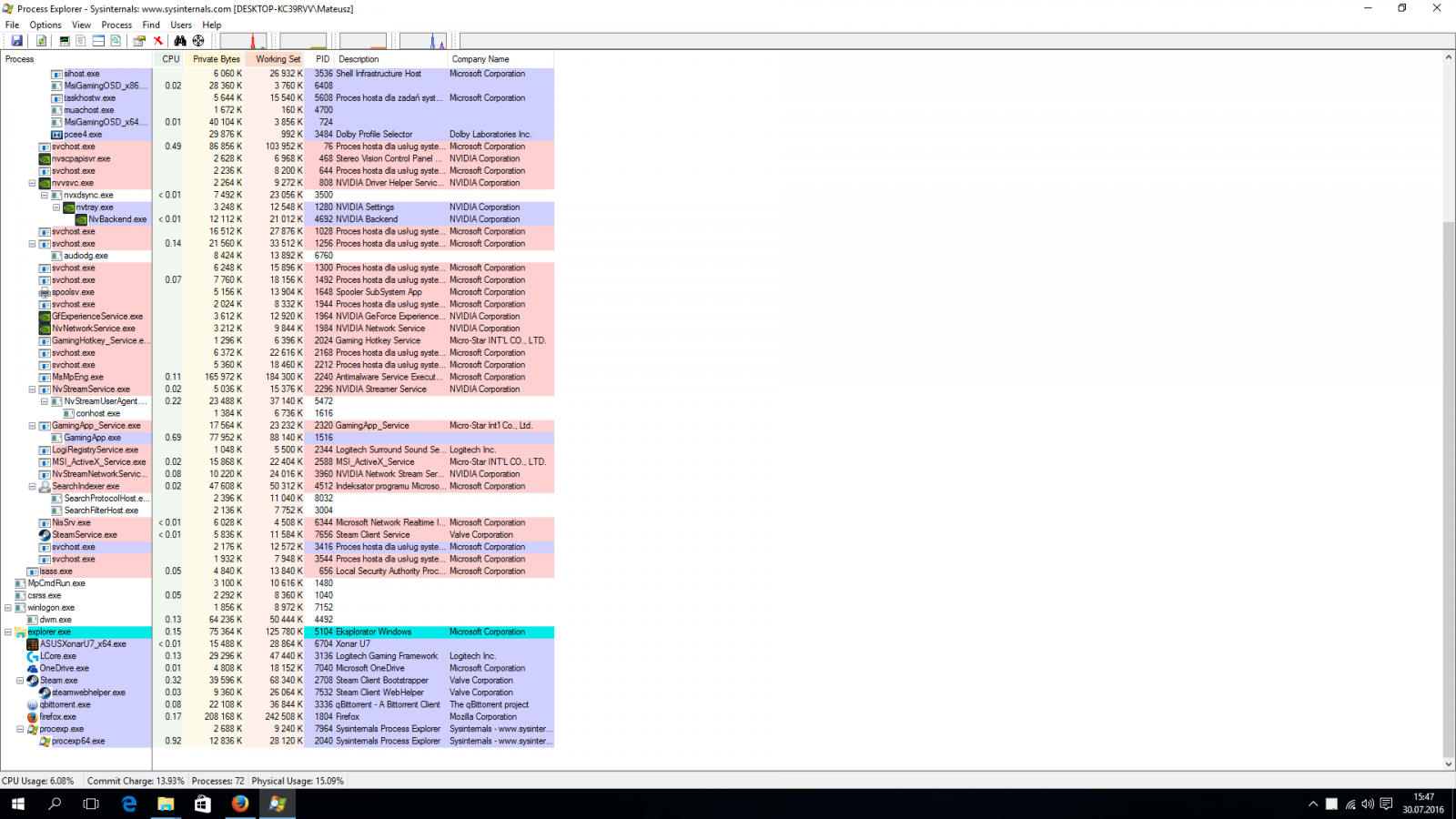
Task: Click the View DLLs/Handles toolbar icon
Action: 116,41
